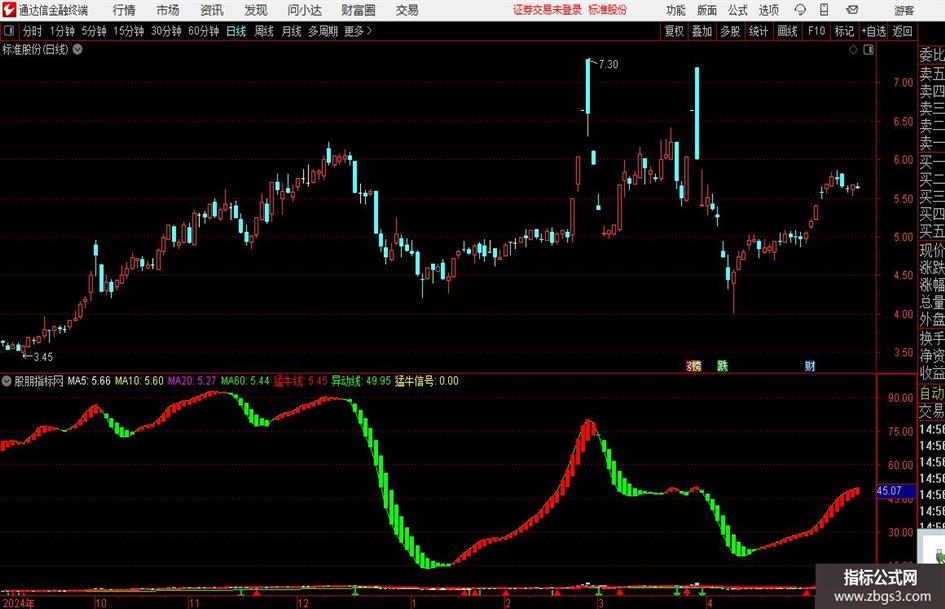Open the 发现 menu

coord(256,10)
